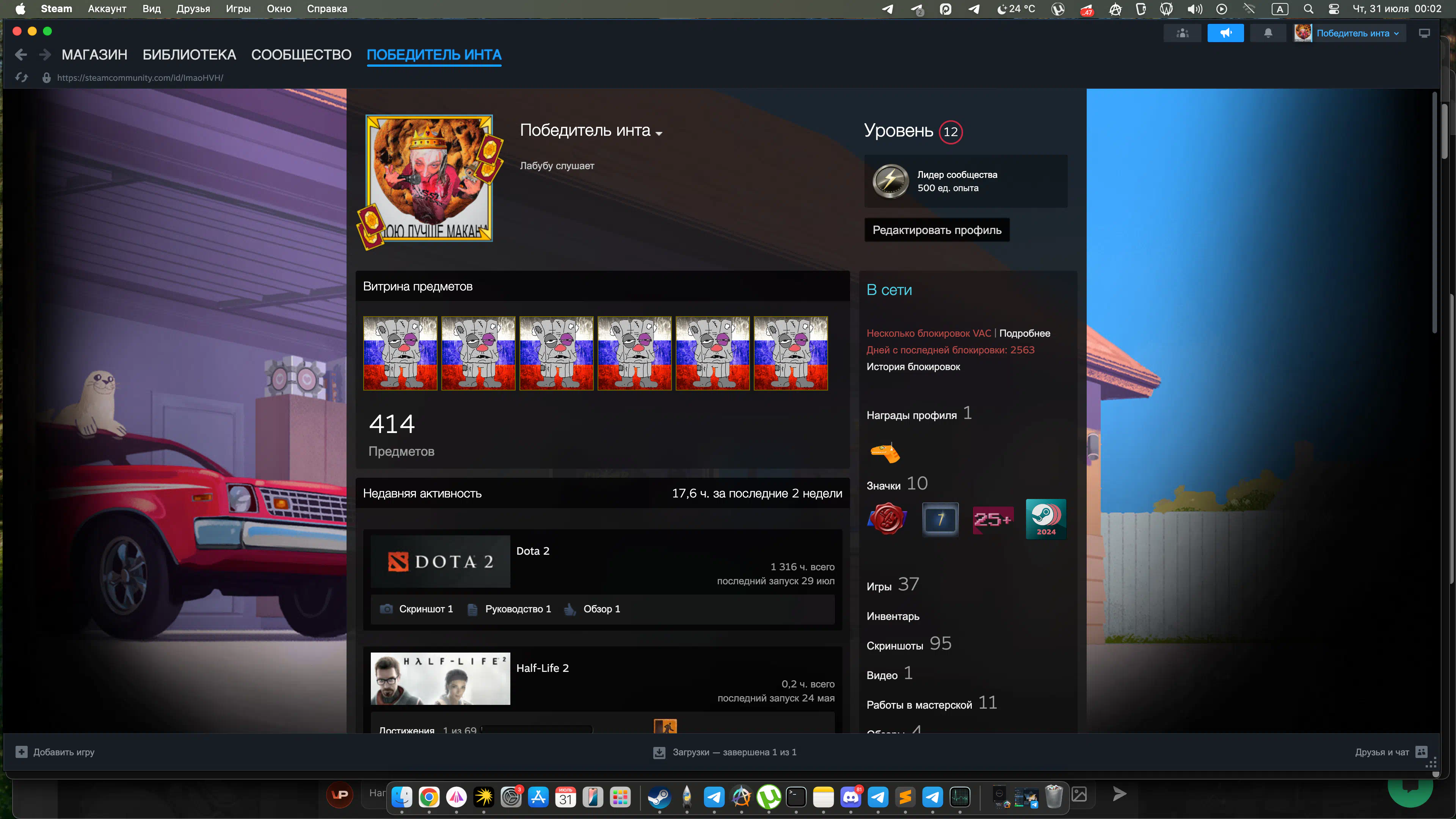The height and width of the screenshot is (819, 1456).
Task: Open macOS Control Center in the menu bar
Action: click(1334, 9)
